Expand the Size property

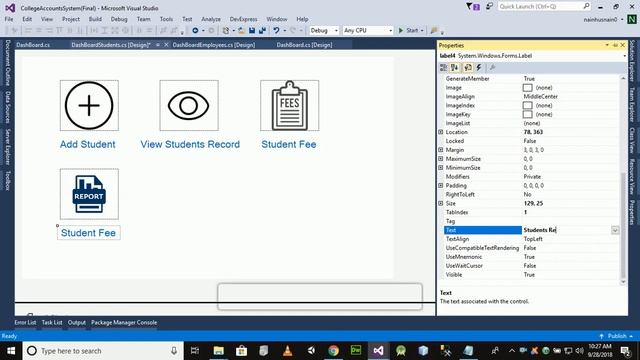(441, 203)
